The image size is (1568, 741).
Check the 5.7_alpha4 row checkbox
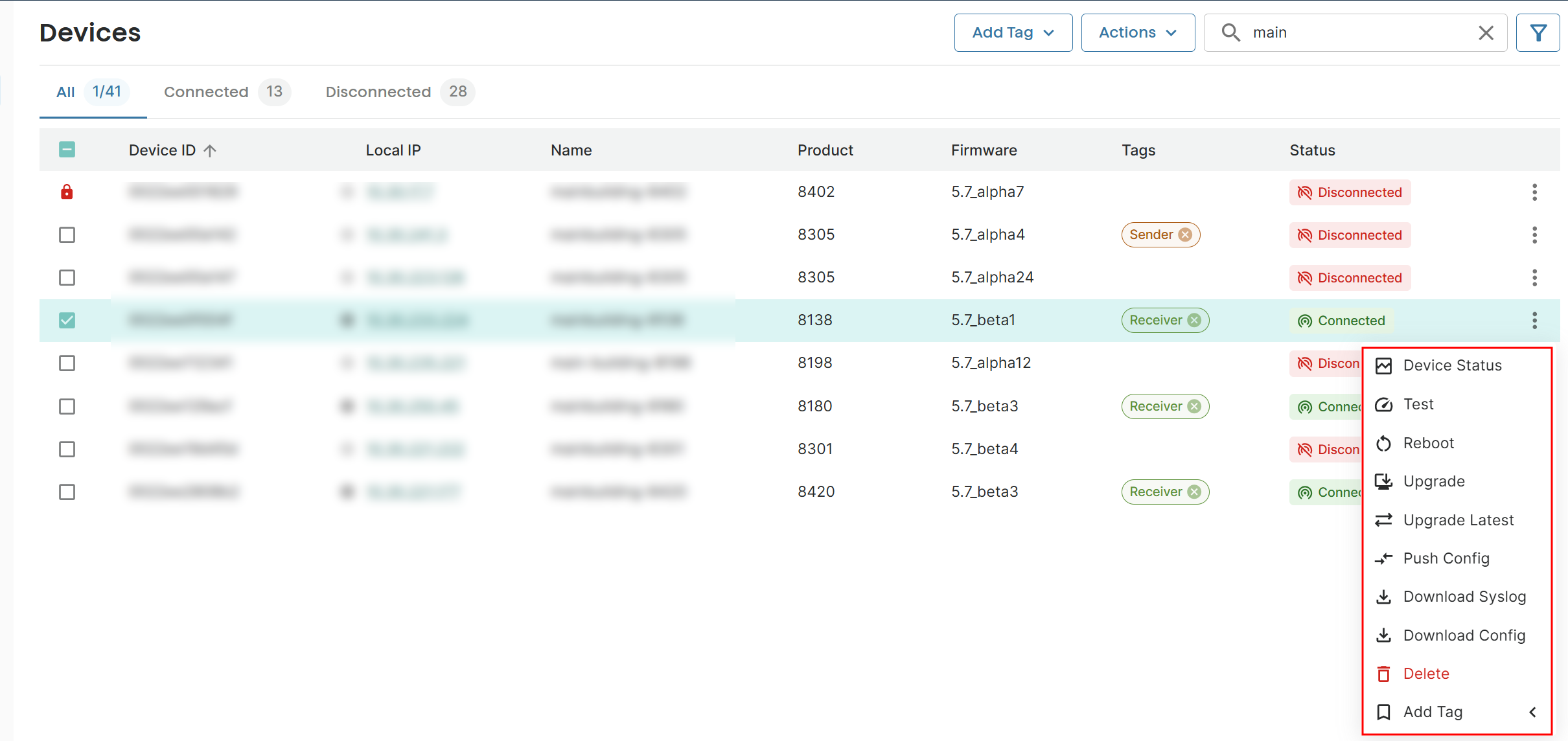67,234
